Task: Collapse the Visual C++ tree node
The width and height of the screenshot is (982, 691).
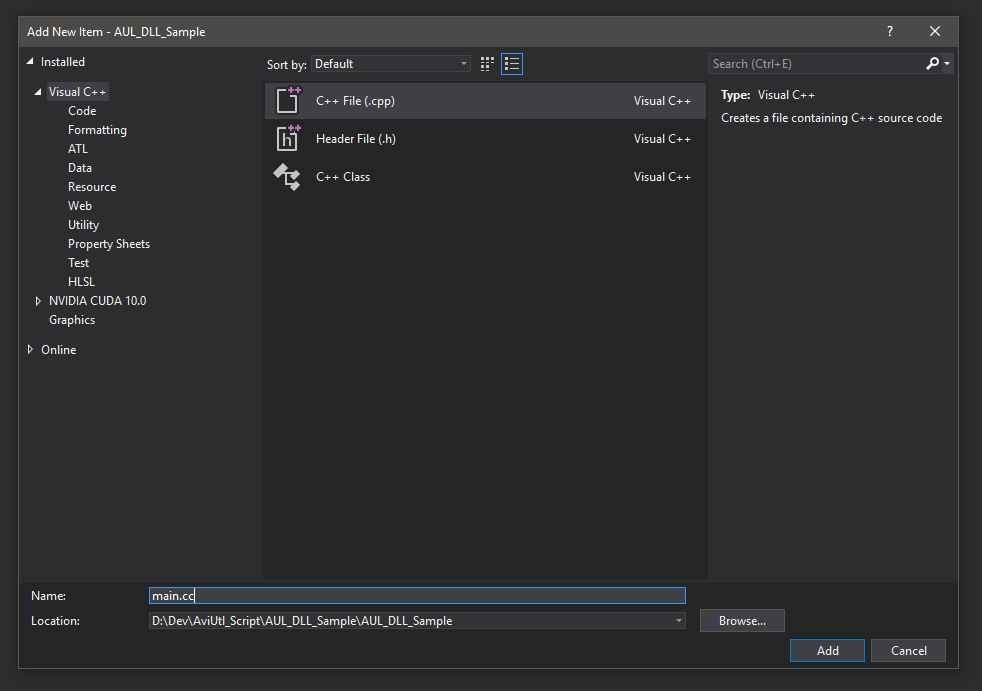Action: tap(36, 91)
